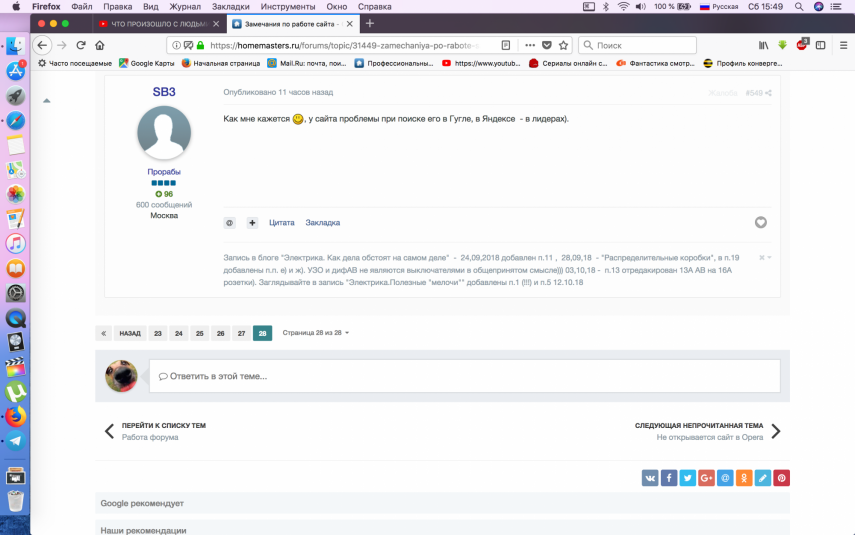Save page to Pocket icon

click(546, 45)
